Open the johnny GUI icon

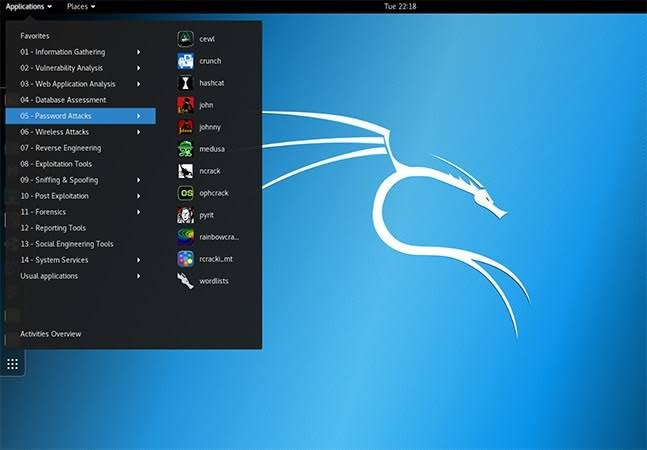tap(186, 127)
